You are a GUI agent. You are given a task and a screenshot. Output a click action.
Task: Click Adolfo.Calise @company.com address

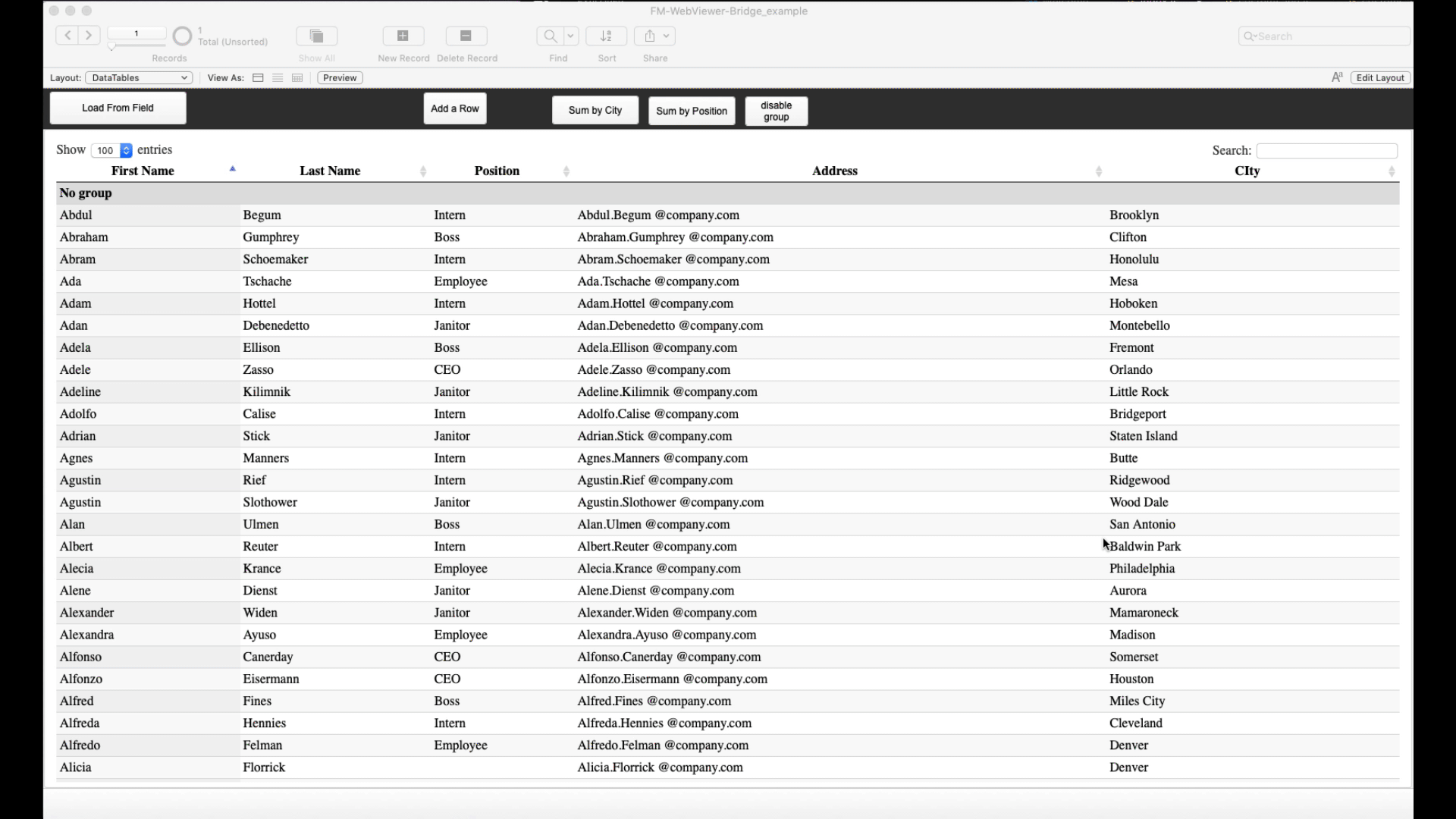658,414
